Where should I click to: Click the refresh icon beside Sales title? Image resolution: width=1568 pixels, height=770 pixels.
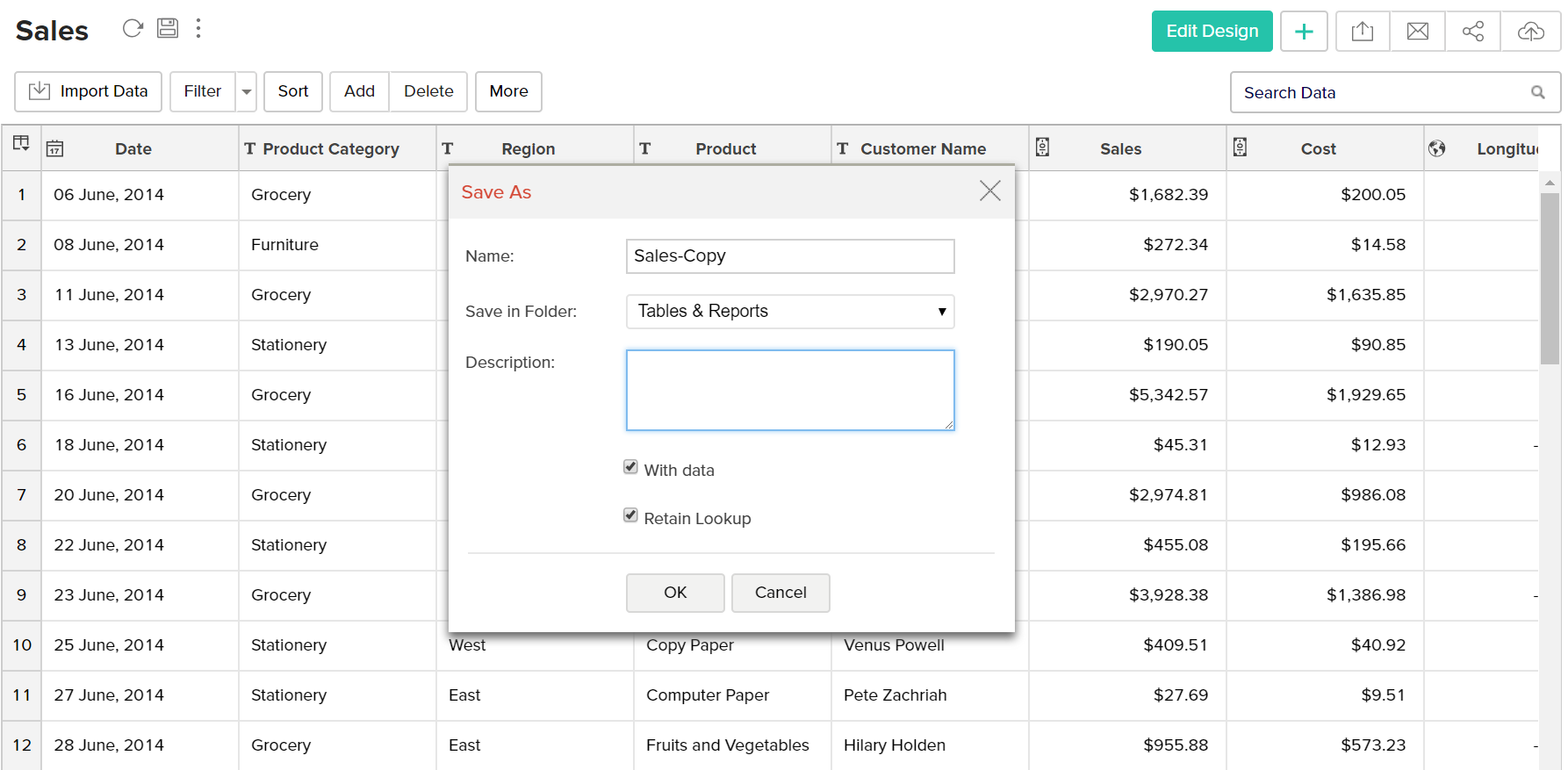tap(133, 29)
